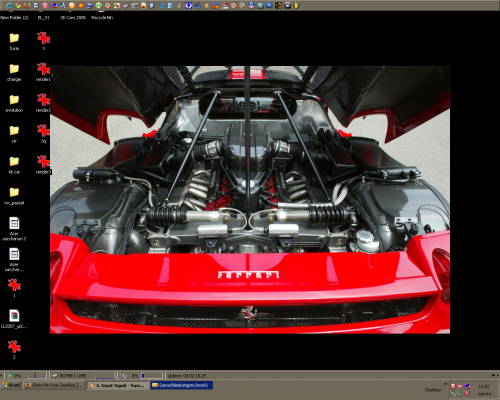The width and height of the screenshot is (500, 400).
Task: Open the Start menu
Action: (11, 385)
